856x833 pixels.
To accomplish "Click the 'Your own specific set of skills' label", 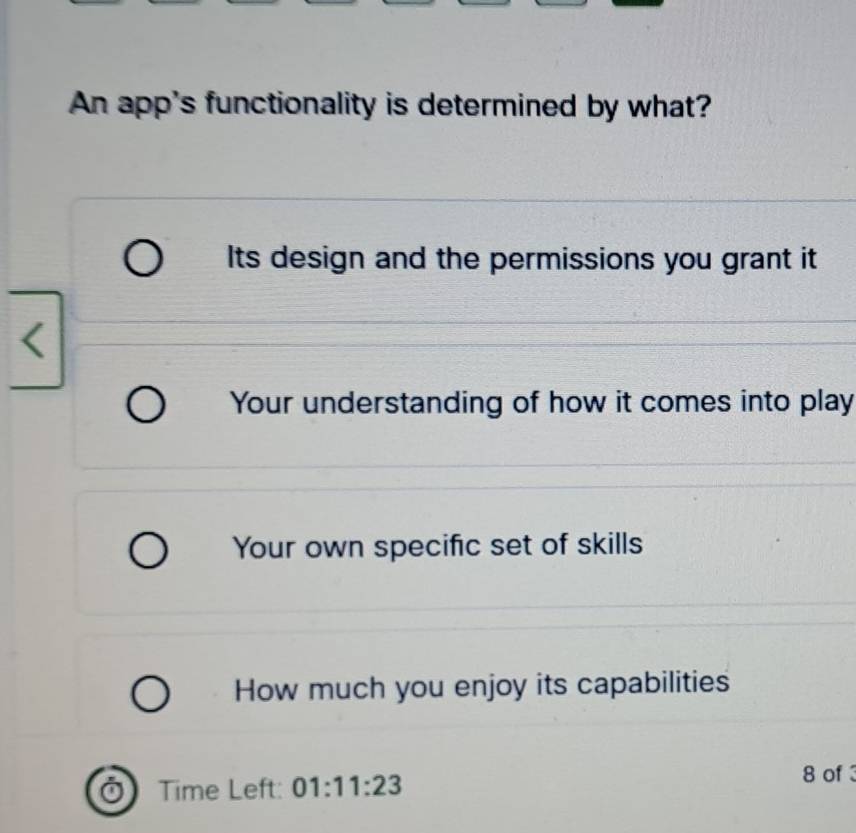I will [437, 547].
